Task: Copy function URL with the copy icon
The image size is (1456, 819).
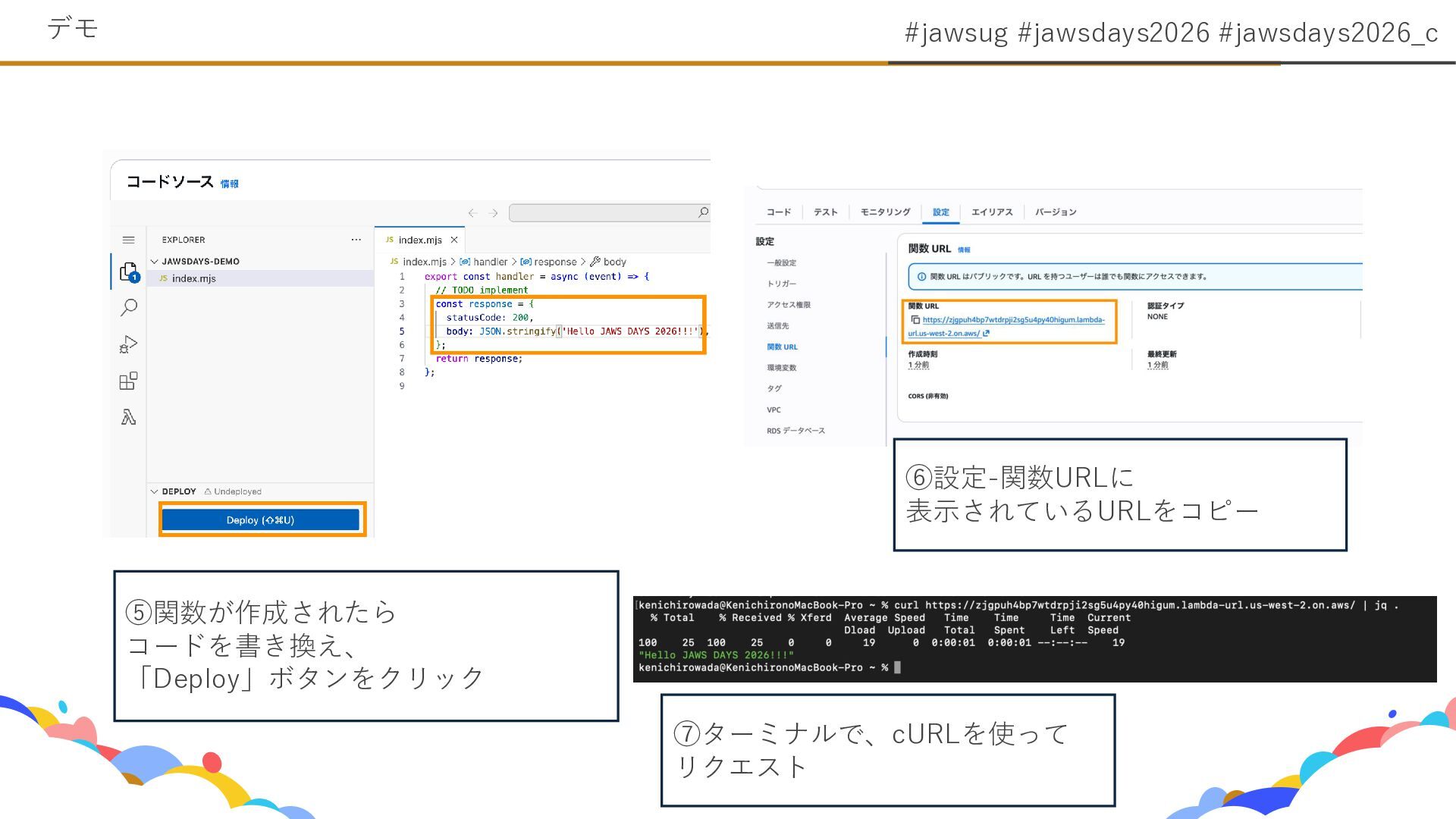Action: (915, 320)
